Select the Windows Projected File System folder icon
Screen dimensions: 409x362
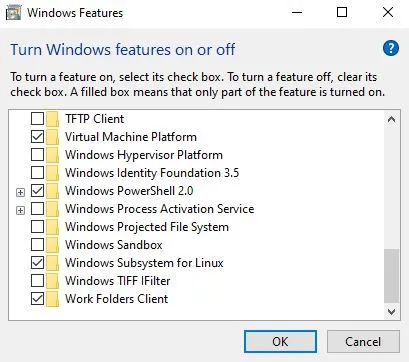52,227
